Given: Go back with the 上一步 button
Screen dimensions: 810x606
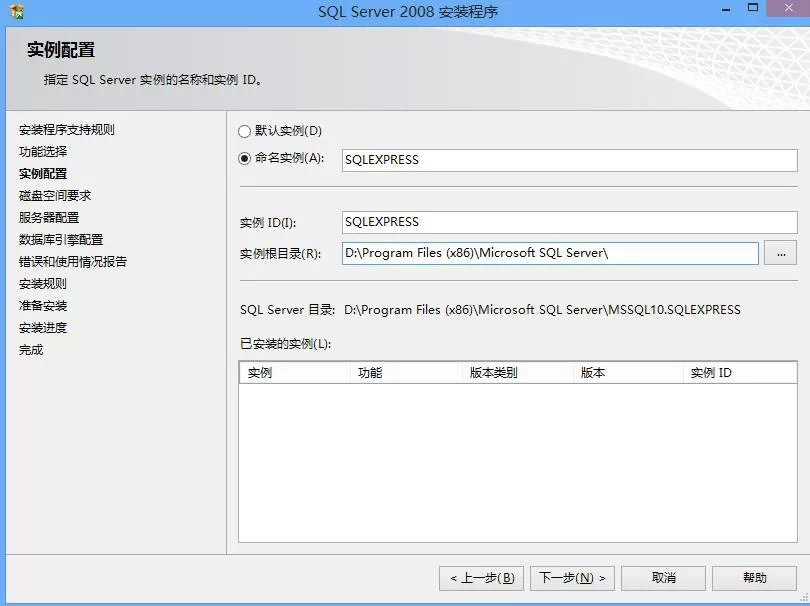Looking at the screenshot, I should [x=481, y=578].
